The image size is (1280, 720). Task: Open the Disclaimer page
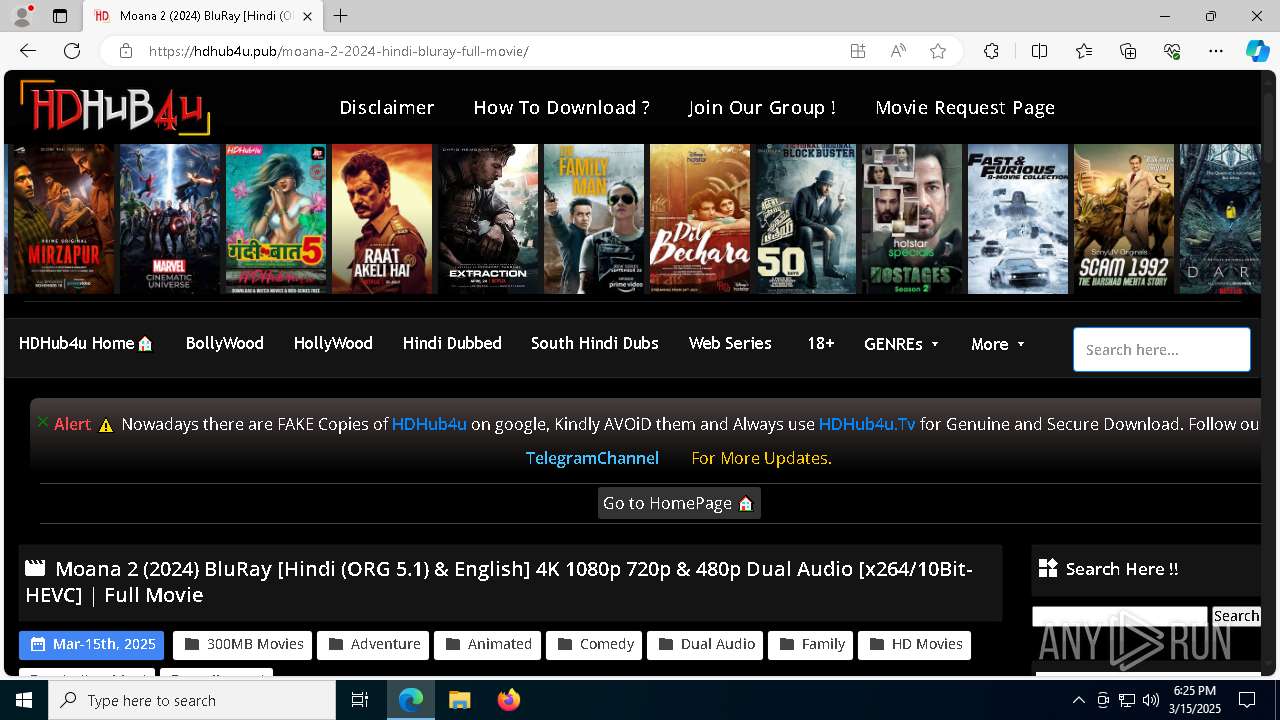coord(387,107)
